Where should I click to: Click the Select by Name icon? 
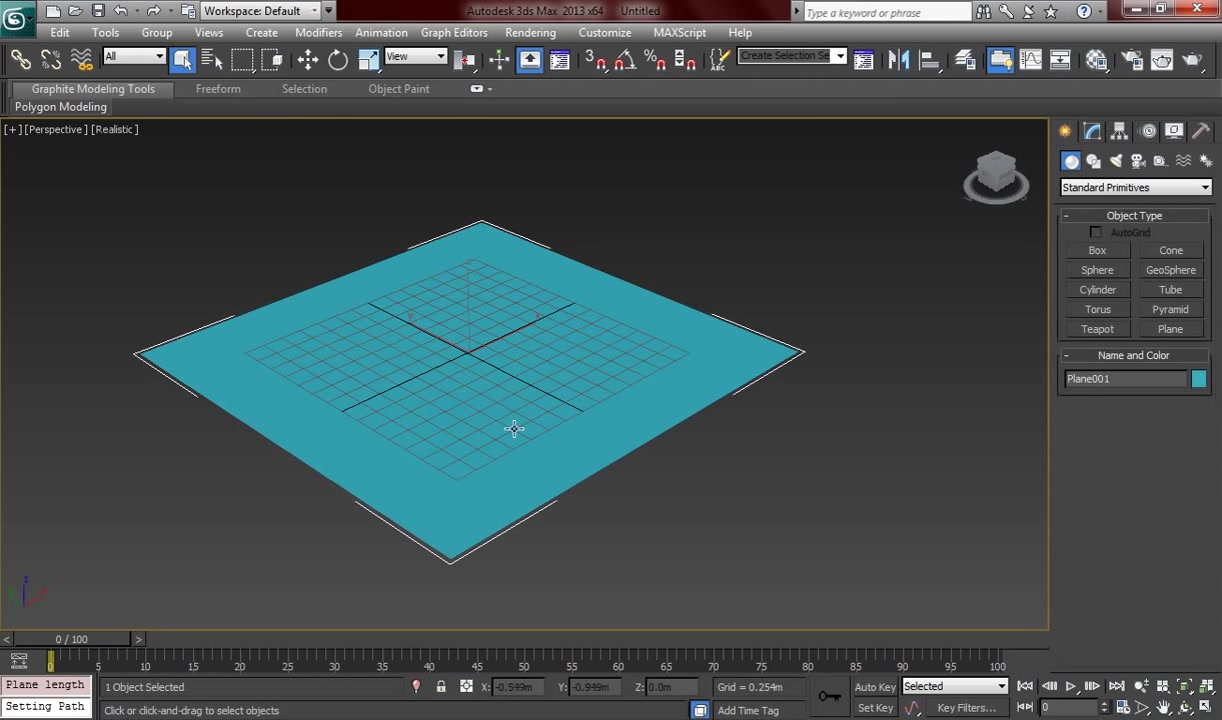(x=212, y=59)
